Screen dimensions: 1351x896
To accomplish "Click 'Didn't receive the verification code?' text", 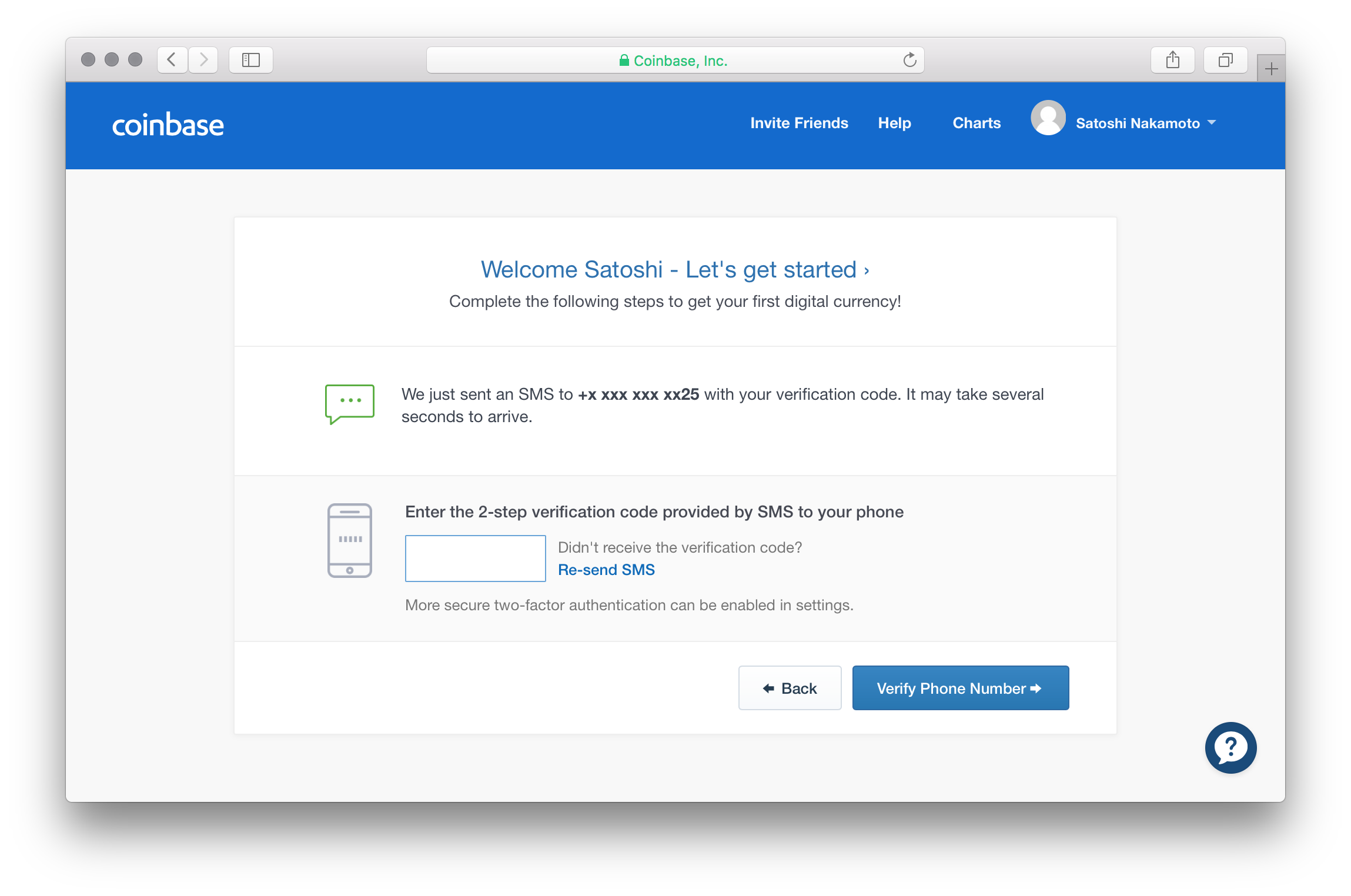I will 680,547.
